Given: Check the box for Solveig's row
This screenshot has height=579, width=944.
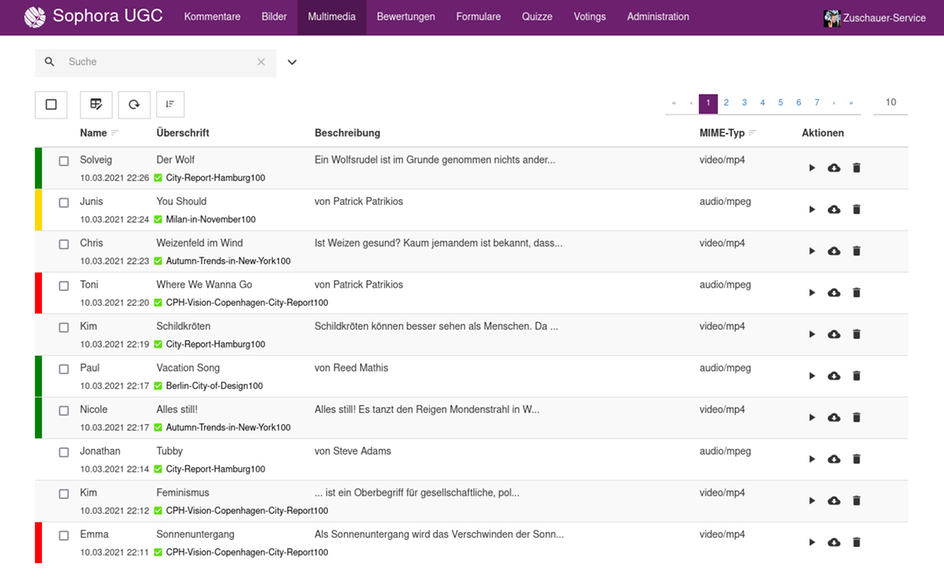Looking at the screenshot, I should pos(64,161).
